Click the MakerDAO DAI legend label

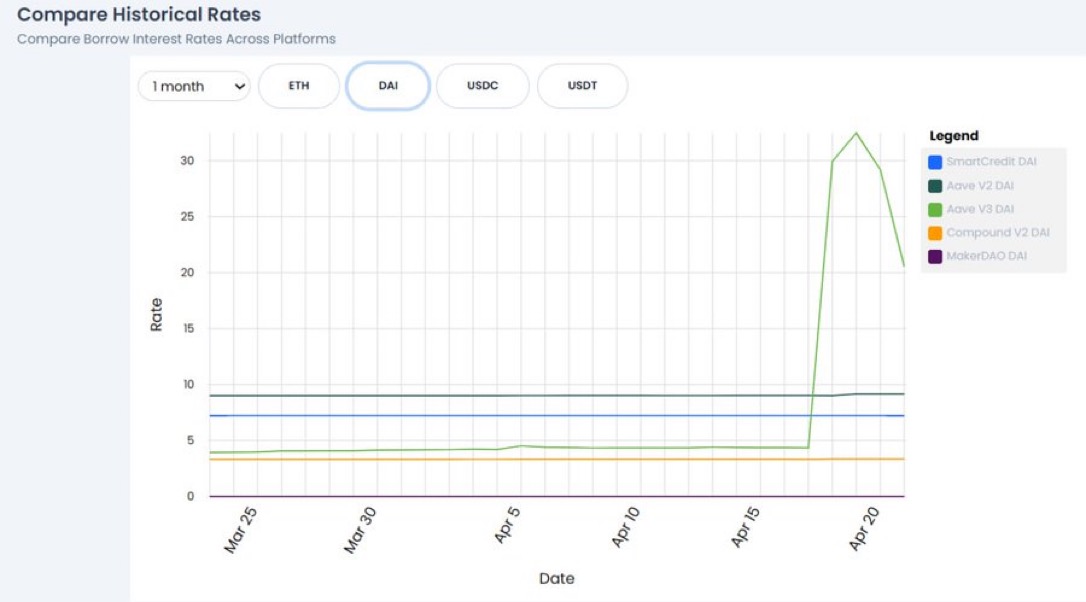point(986,256)
